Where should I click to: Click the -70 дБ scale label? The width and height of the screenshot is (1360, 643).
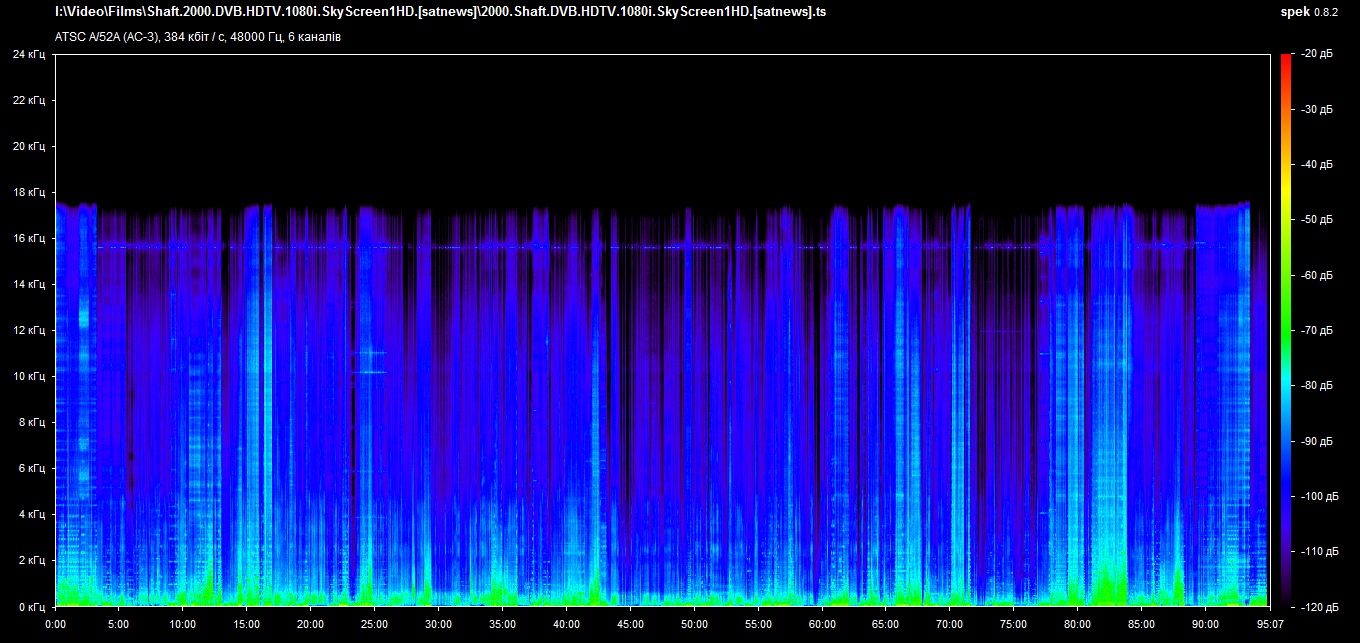click(1318, 330)
